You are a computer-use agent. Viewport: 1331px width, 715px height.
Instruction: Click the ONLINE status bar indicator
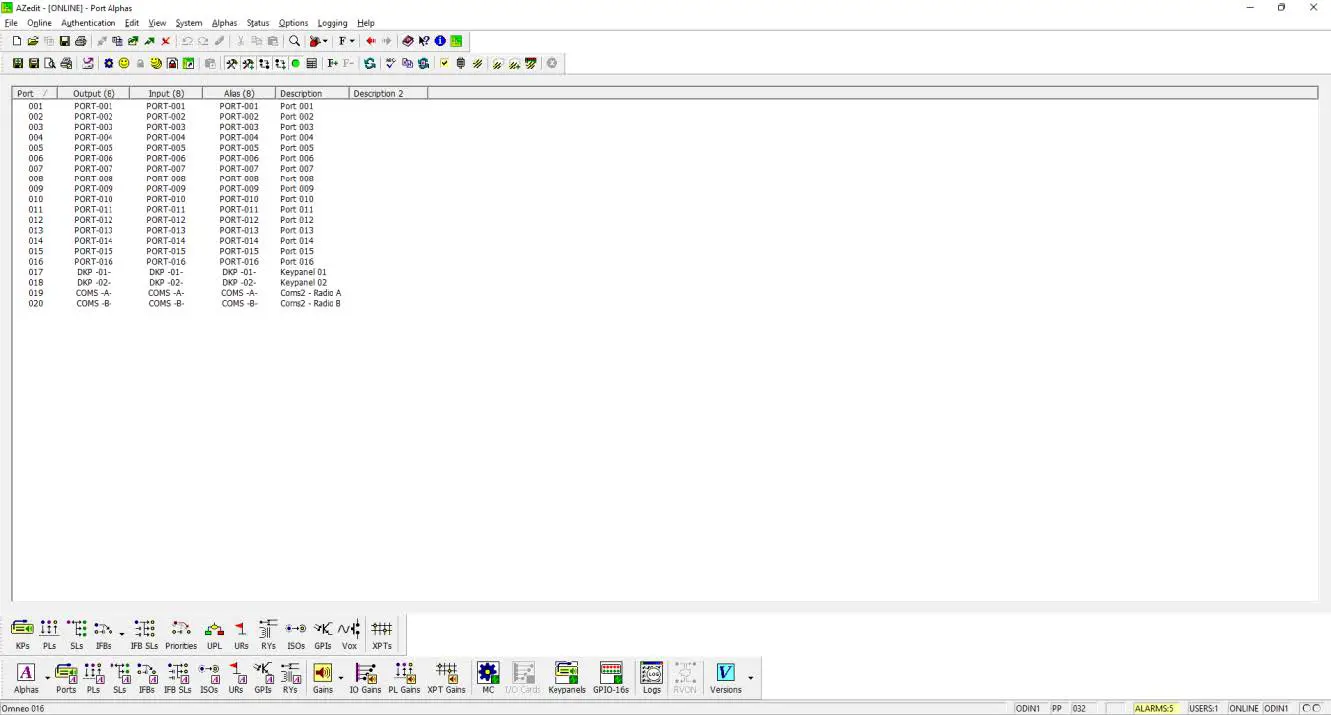(x=1244, y=708)
